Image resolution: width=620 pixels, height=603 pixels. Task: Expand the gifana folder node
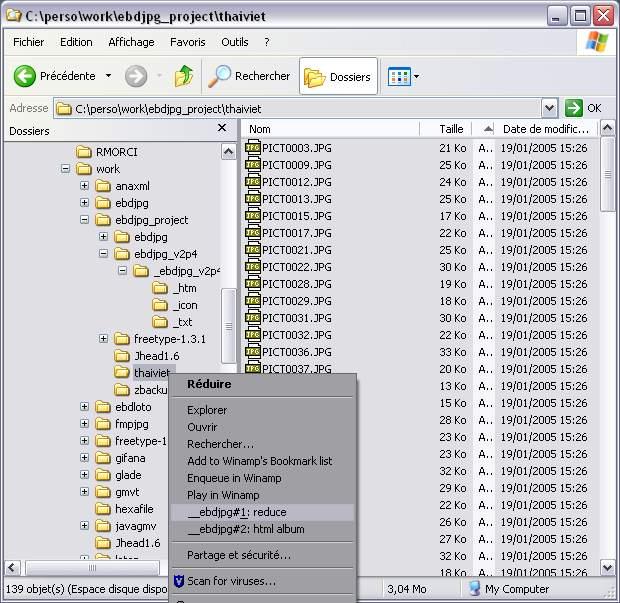(84, 457)
